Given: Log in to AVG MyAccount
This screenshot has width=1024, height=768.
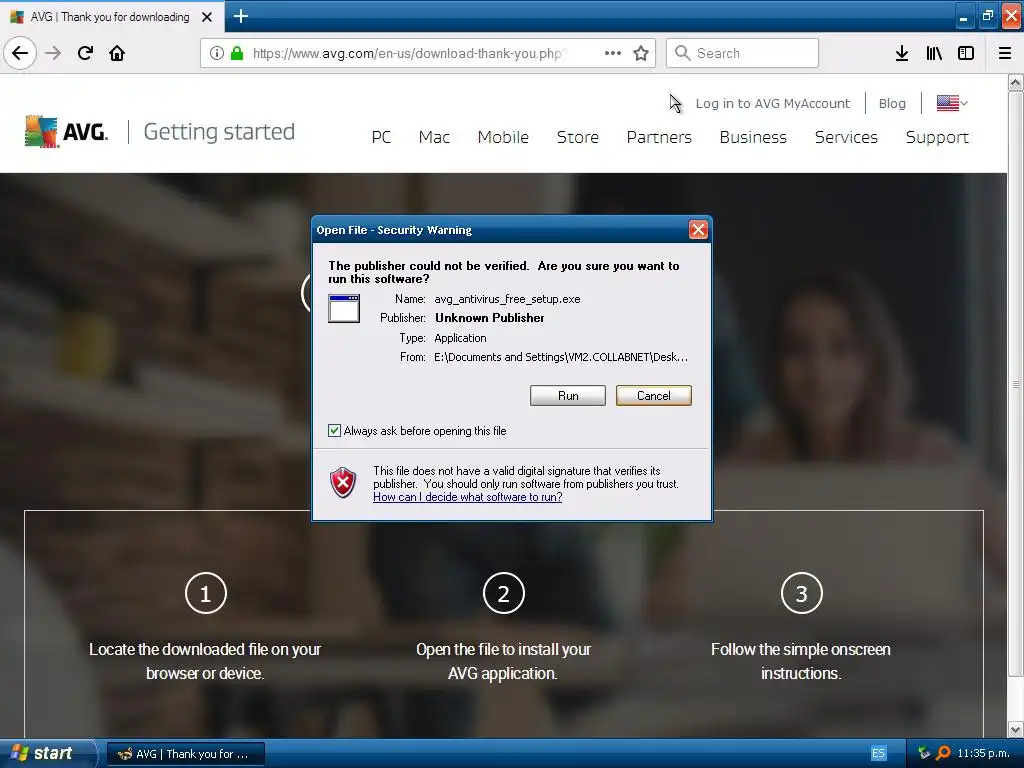Looking at the screenshot, I should pos(773,103).
